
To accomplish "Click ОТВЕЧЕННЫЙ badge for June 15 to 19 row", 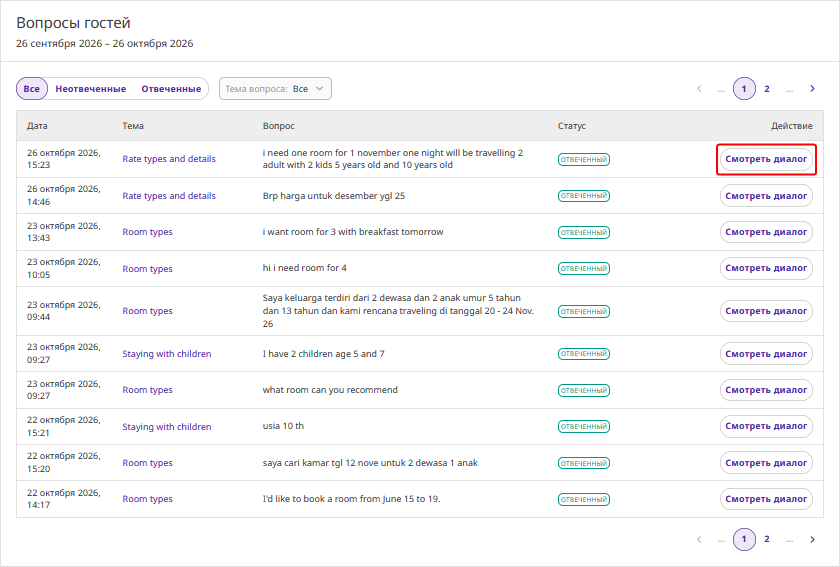I will (584, 499).
